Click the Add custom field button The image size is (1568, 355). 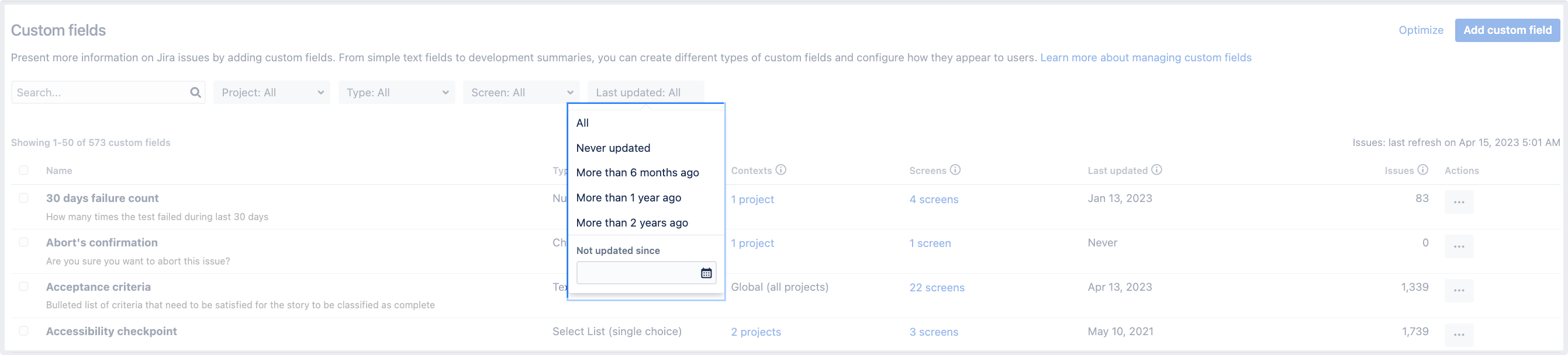click(x=1508, y=30)
